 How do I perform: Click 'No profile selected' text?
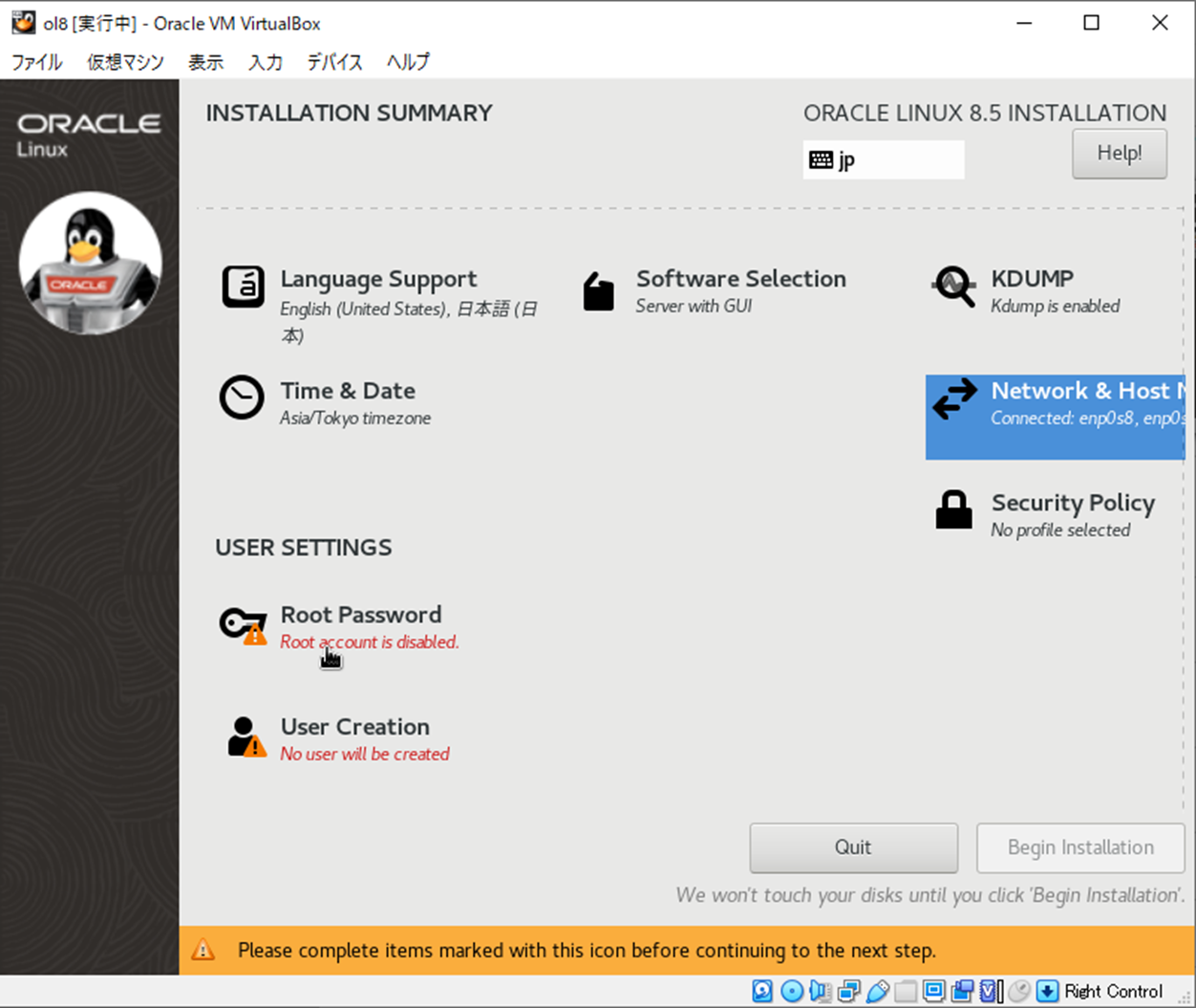(1060, 530)
